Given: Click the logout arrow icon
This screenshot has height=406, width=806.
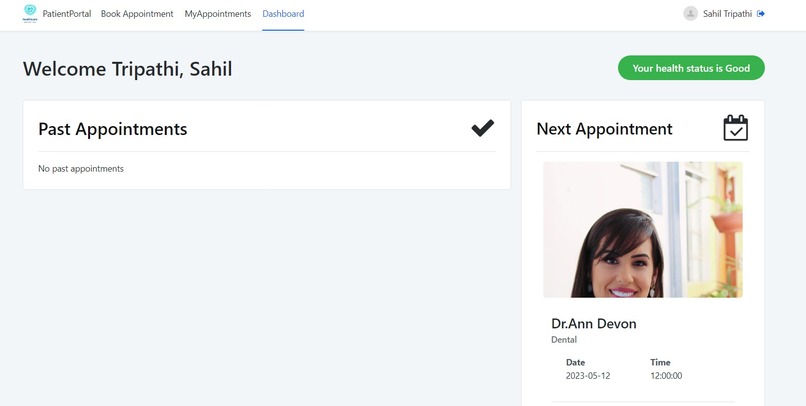Looking at the screenshot, I should coord(761,14).
